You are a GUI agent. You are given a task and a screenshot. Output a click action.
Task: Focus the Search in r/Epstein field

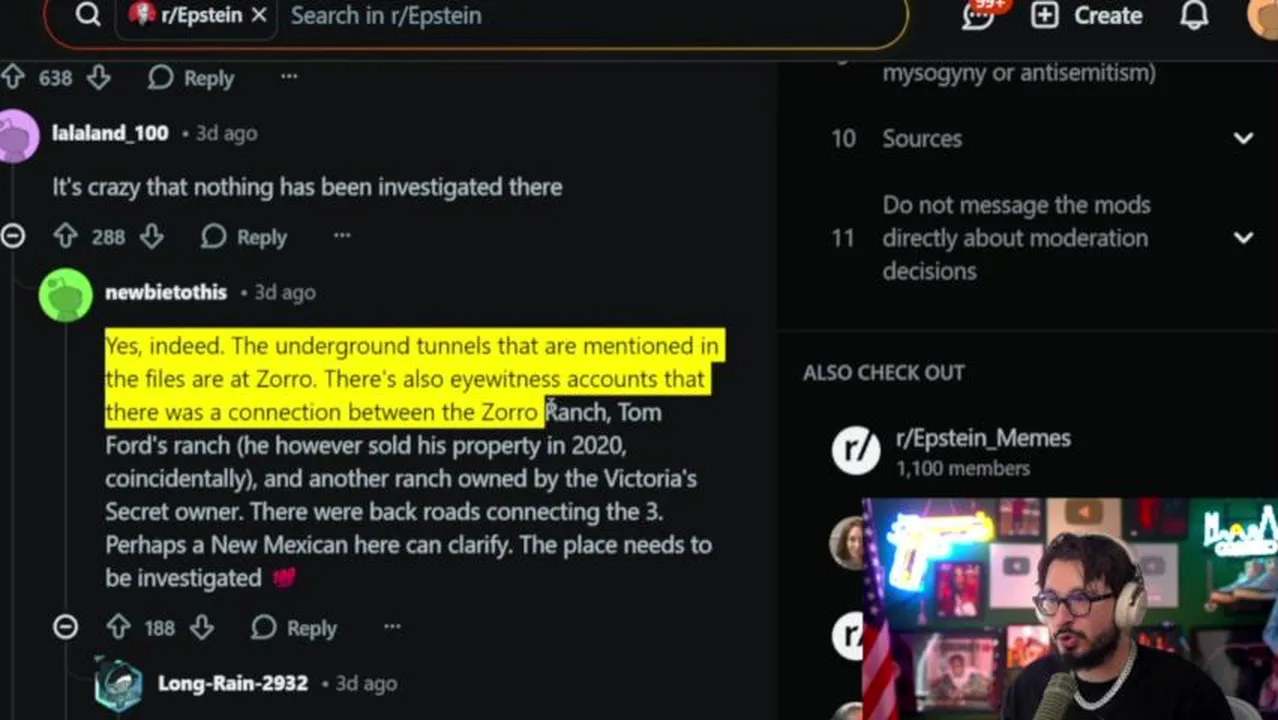pos(592,15)
